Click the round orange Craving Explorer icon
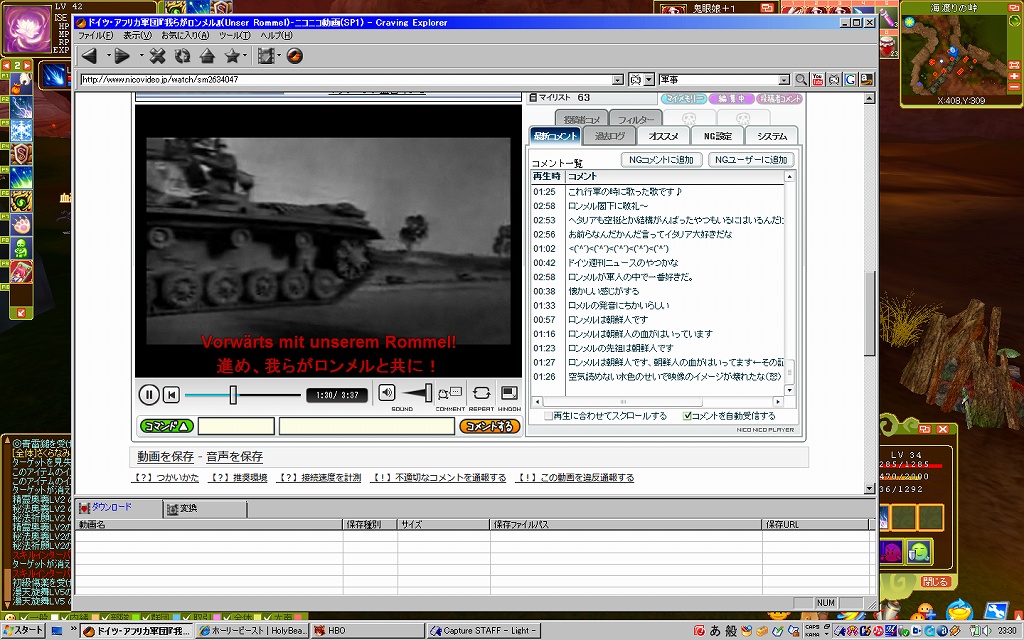Image resolution: width=1024 pixels, height=640 pixels. click(x=295, y=56)
